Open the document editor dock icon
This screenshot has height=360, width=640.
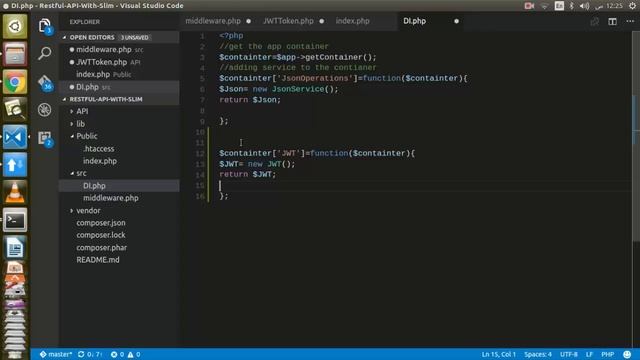tap(15, 248)
